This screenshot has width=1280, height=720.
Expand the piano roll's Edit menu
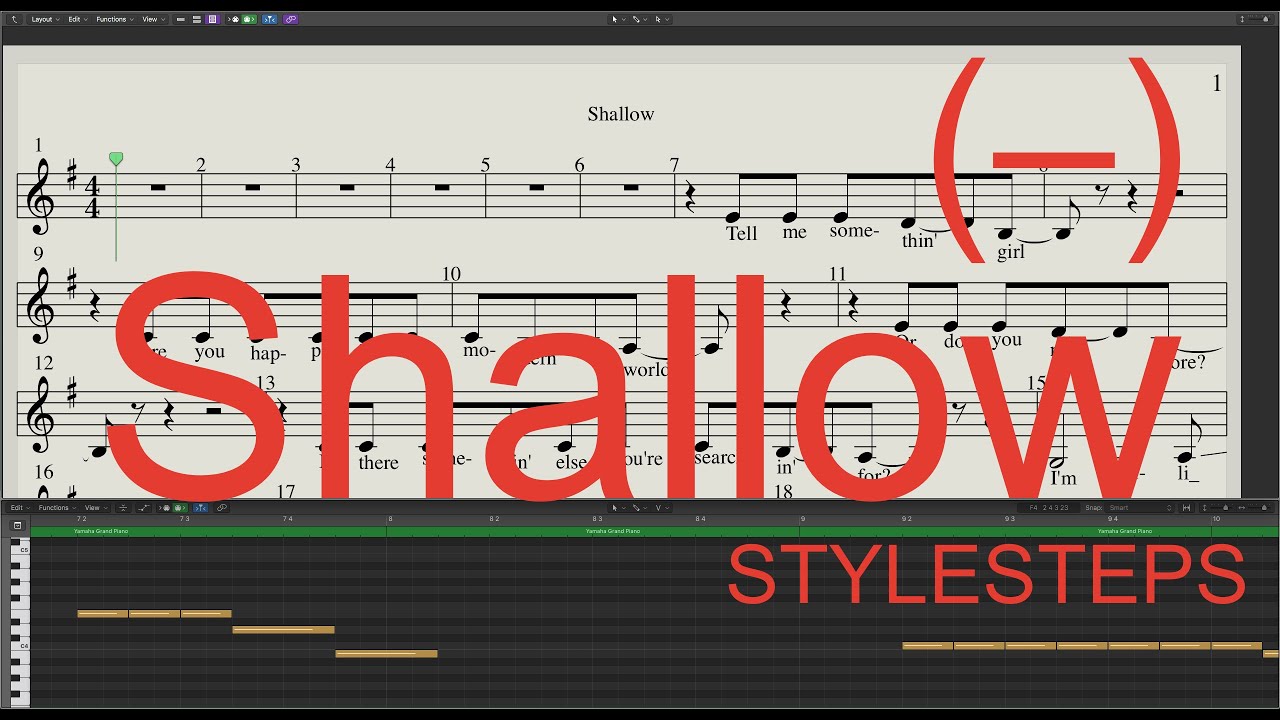coord(19,508)
